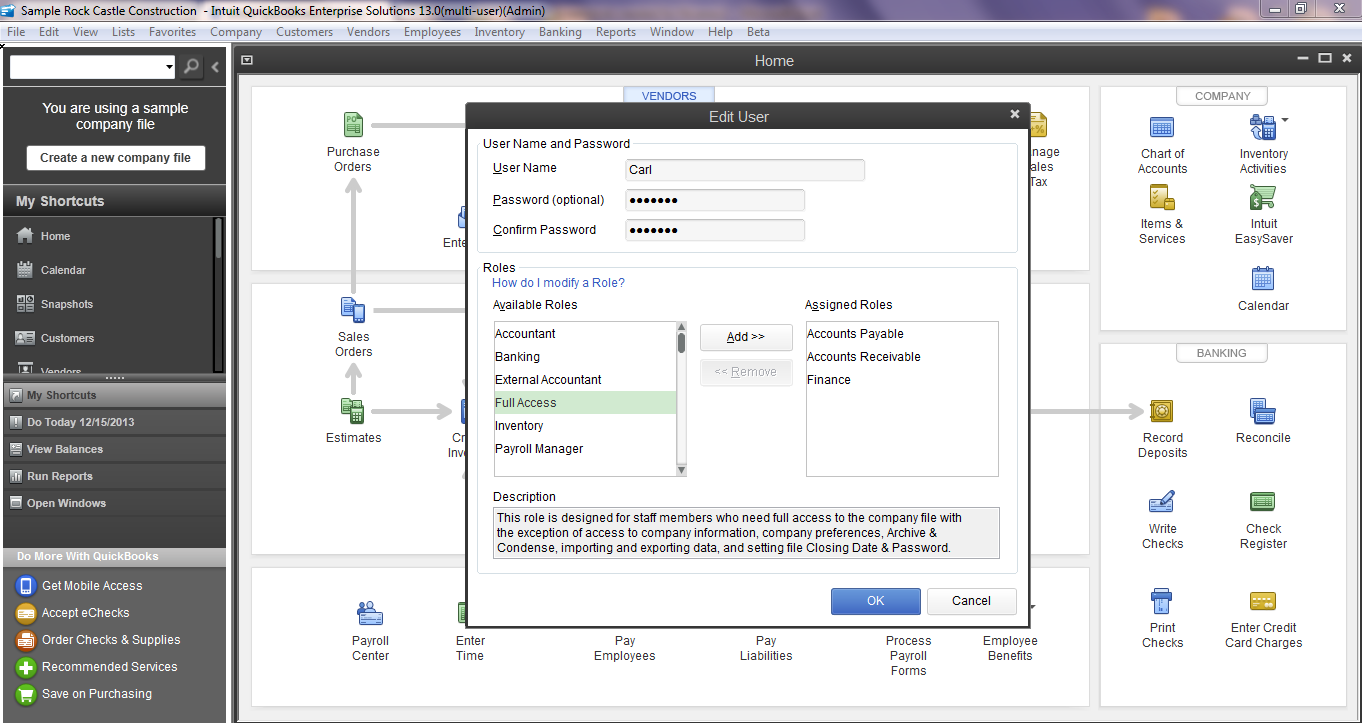1362x723 pixels.
Task: Open Items & Services icon
Action: pos(1162,197)
